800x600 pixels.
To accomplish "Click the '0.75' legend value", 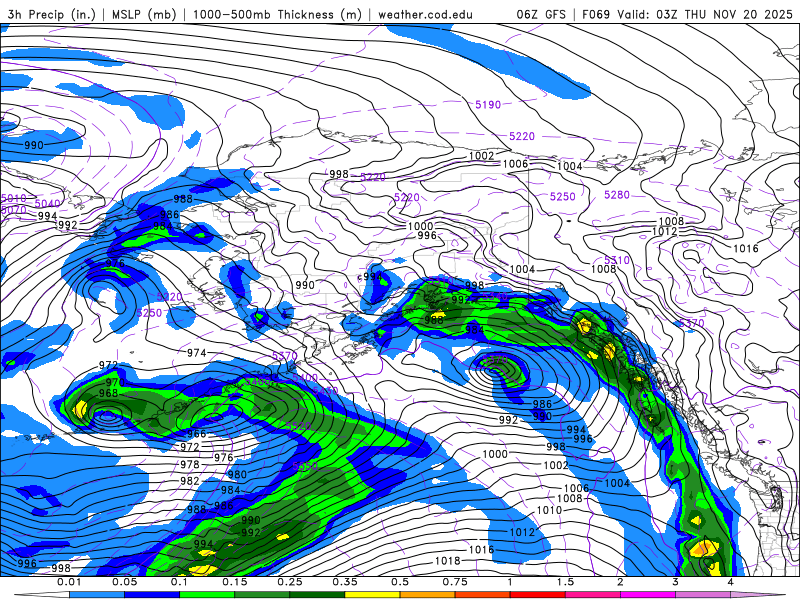I will pyautogui.click(x=455, y=582).
